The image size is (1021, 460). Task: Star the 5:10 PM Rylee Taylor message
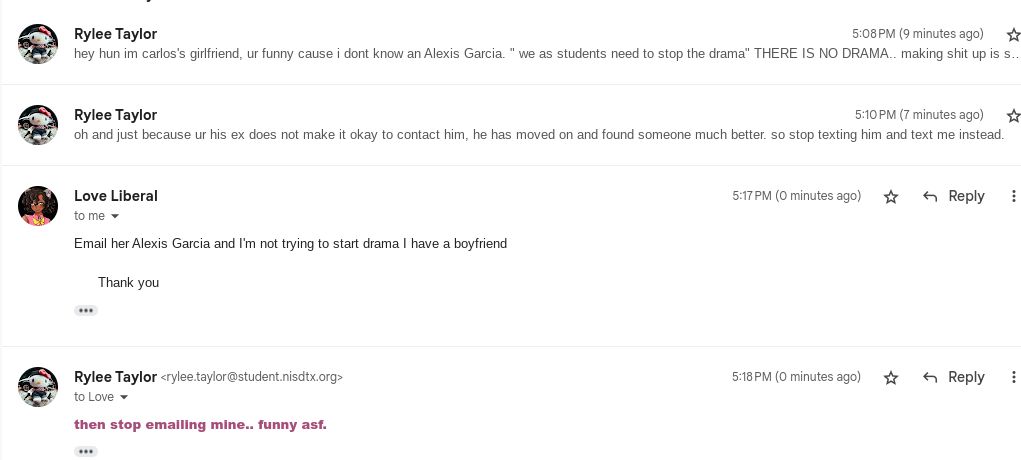[x=1012, y=116]
